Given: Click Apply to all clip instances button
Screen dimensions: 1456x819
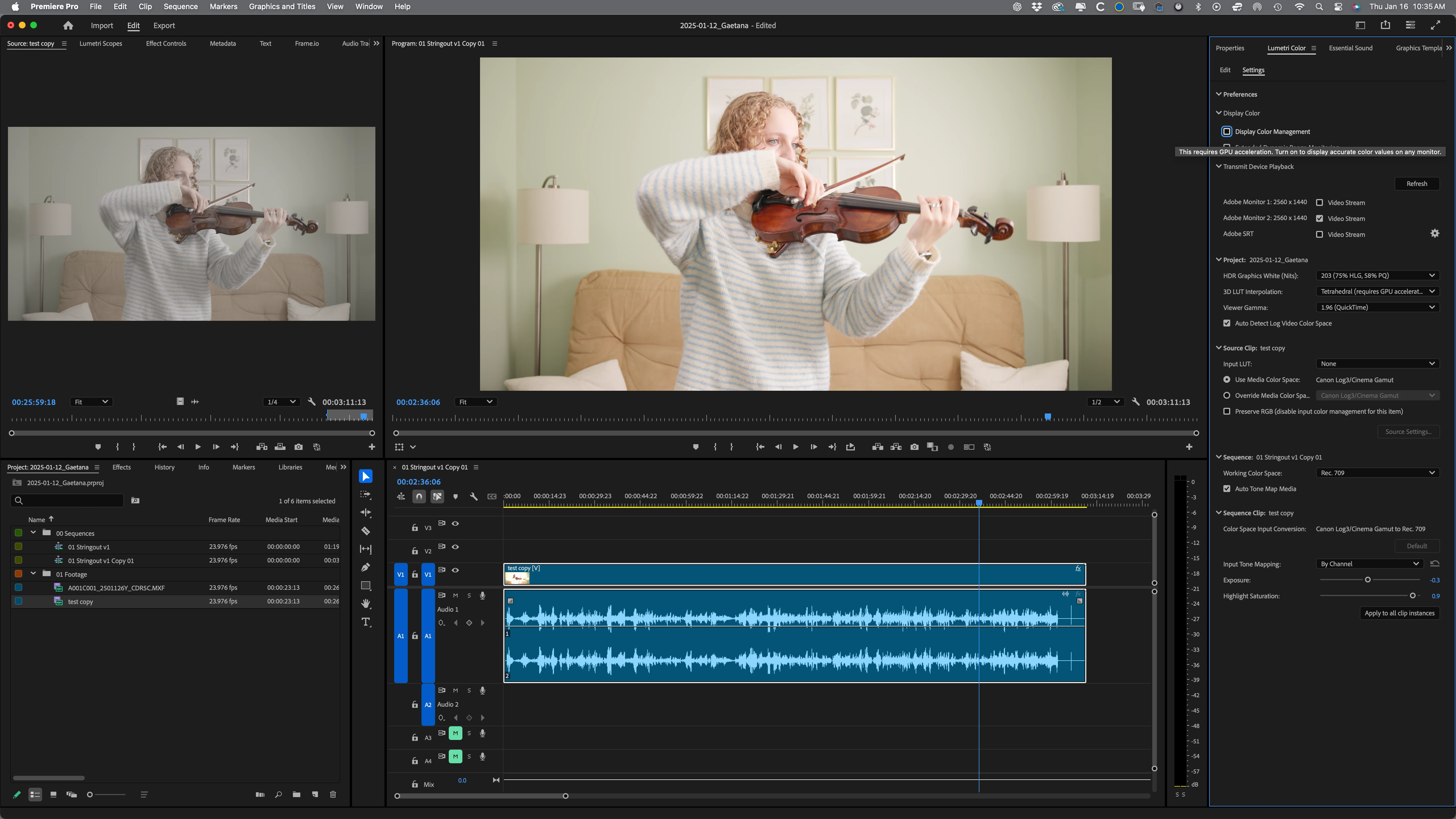Looking at the screenshot, I should [1399, 613].
